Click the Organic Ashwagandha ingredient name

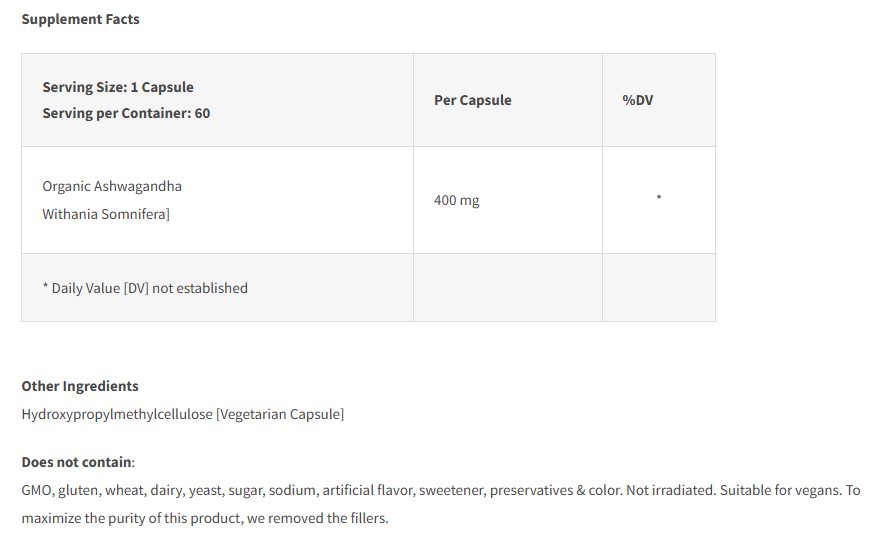tap(112, 186)
